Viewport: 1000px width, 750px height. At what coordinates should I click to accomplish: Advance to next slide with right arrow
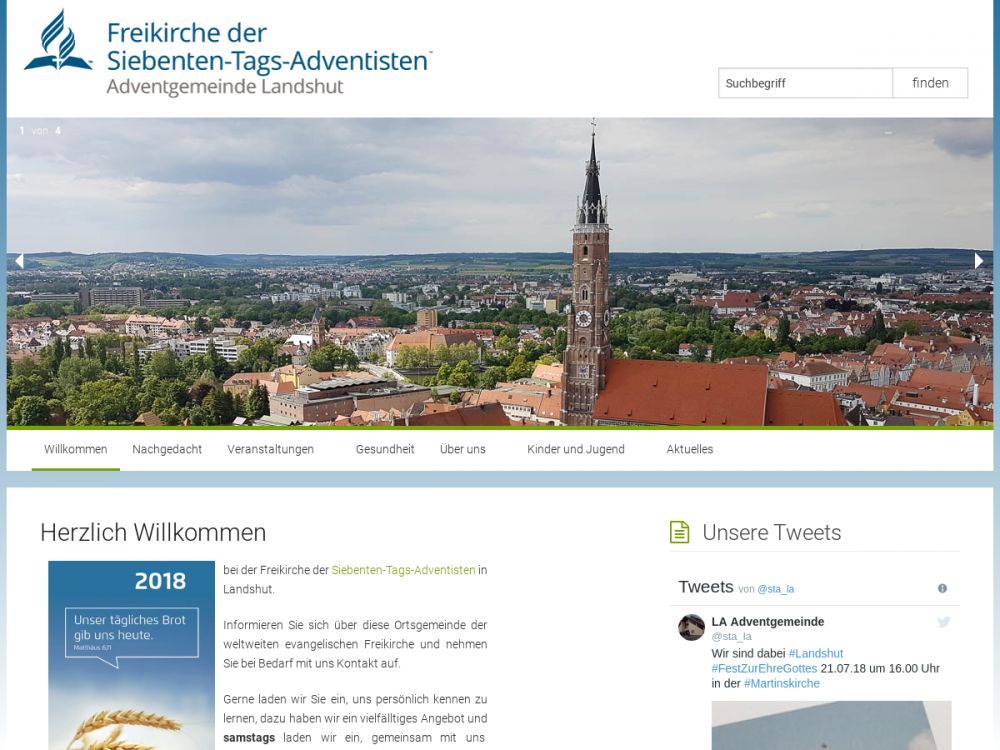[x=979, y=261]
